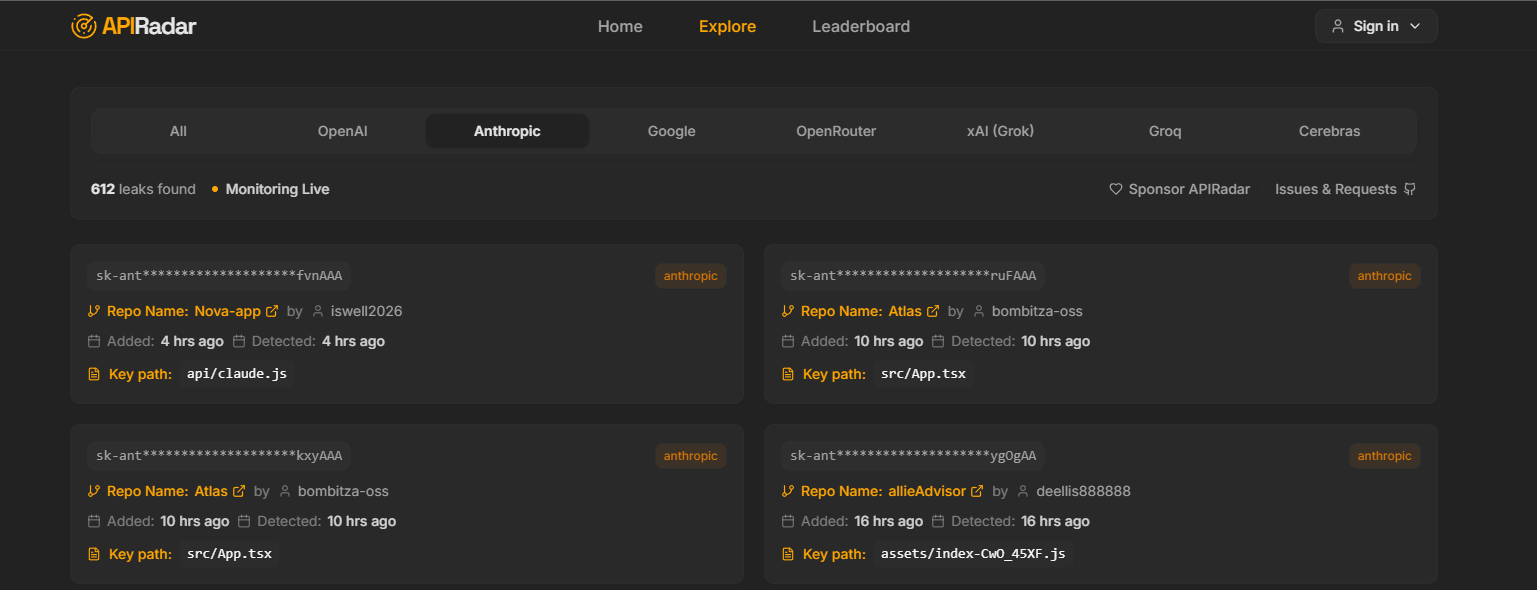Viewport: 1537px width, 590px height.
Task: Open the allieAdvisor repo link
Action: click(927, 491)
